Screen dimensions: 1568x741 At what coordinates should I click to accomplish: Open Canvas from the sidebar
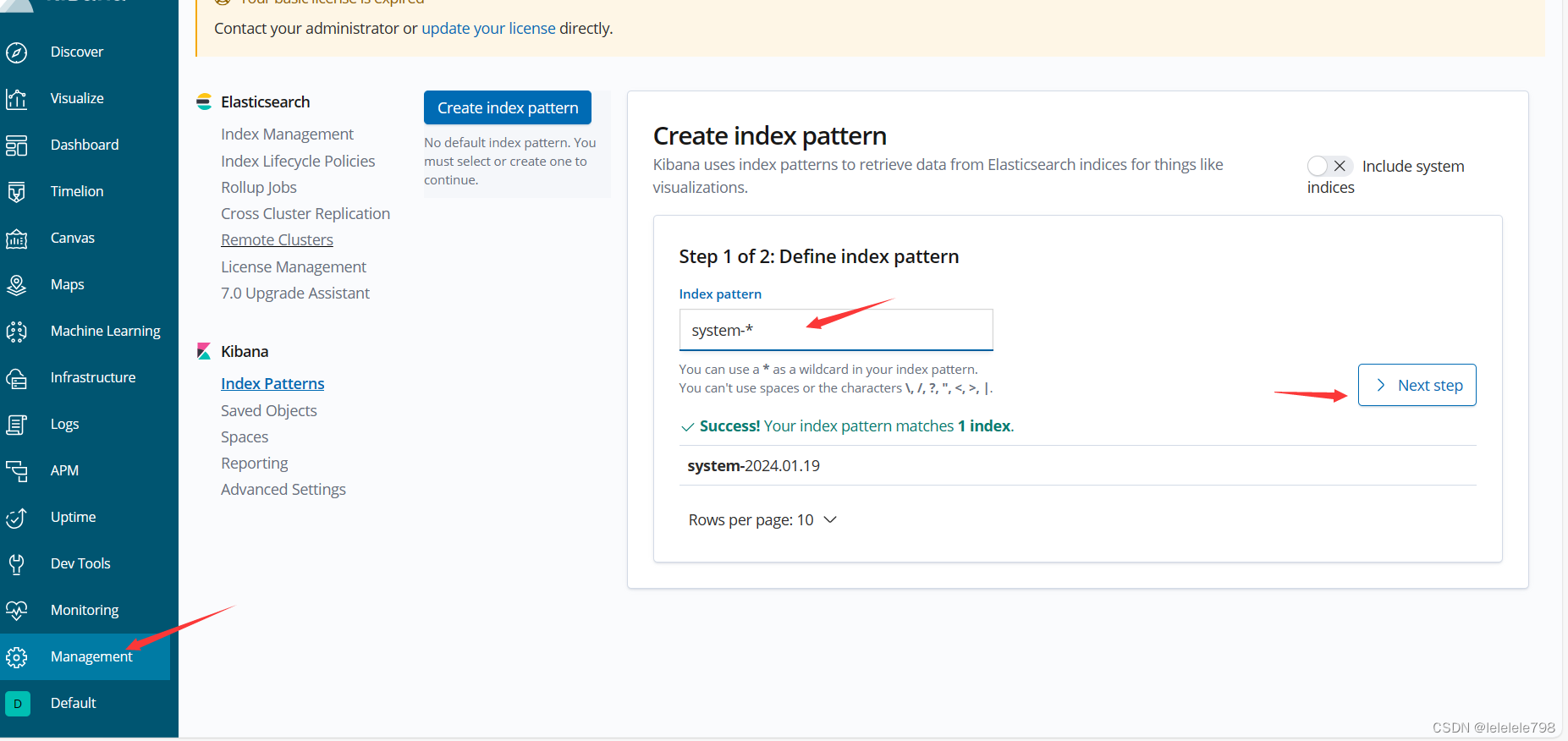click(x=73, y=238)
